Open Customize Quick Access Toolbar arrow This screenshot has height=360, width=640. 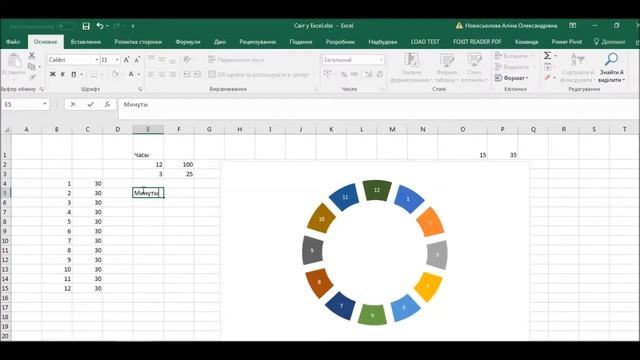[133, 26]
